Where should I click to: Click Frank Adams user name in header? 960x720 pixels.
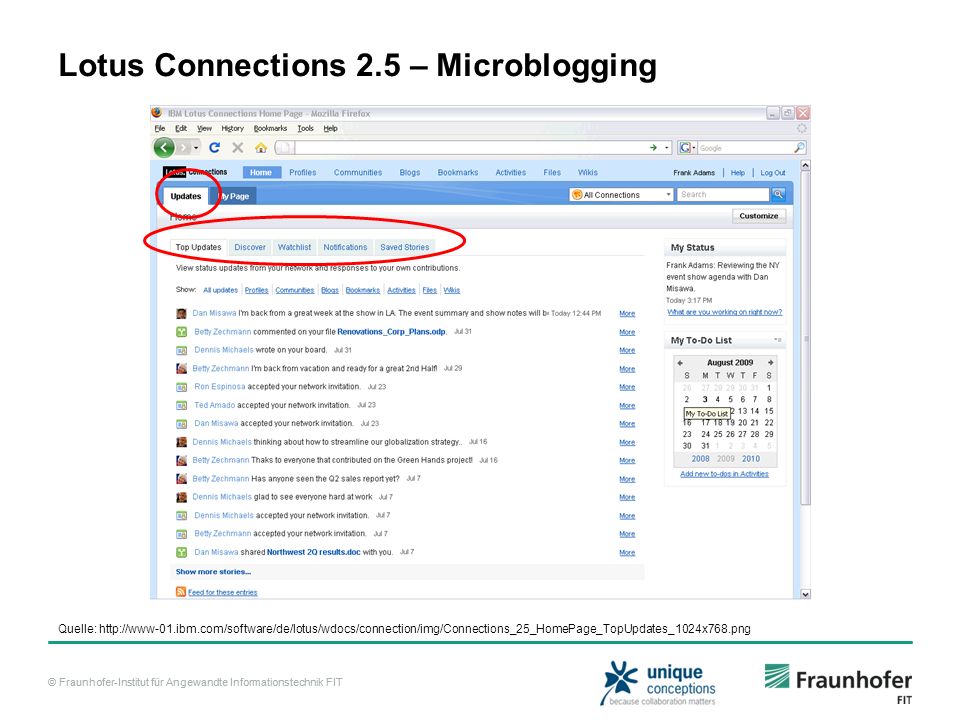tap(694, 173)
